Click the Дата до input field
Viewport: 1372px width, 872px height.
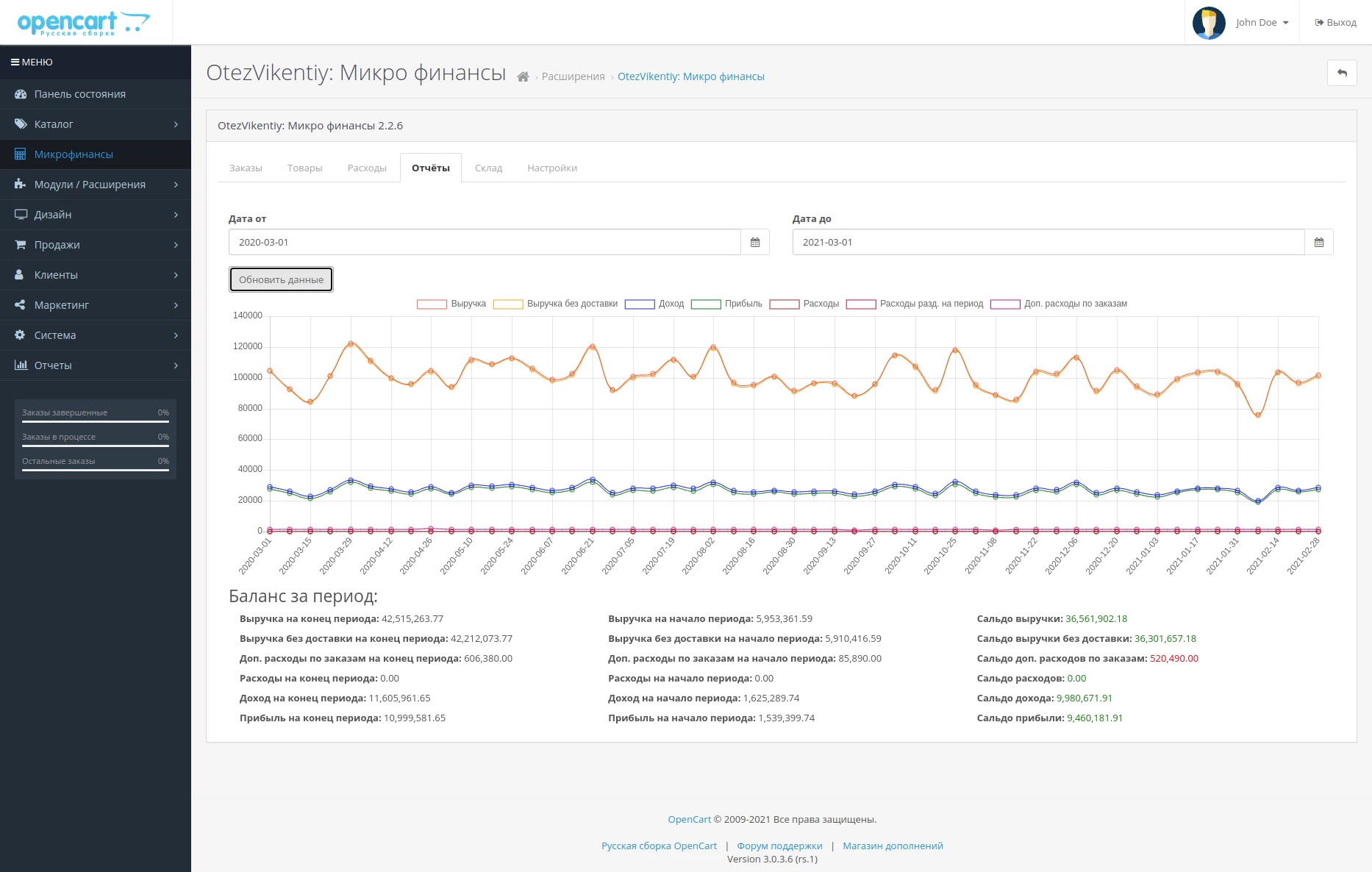tap(1048, 242)
